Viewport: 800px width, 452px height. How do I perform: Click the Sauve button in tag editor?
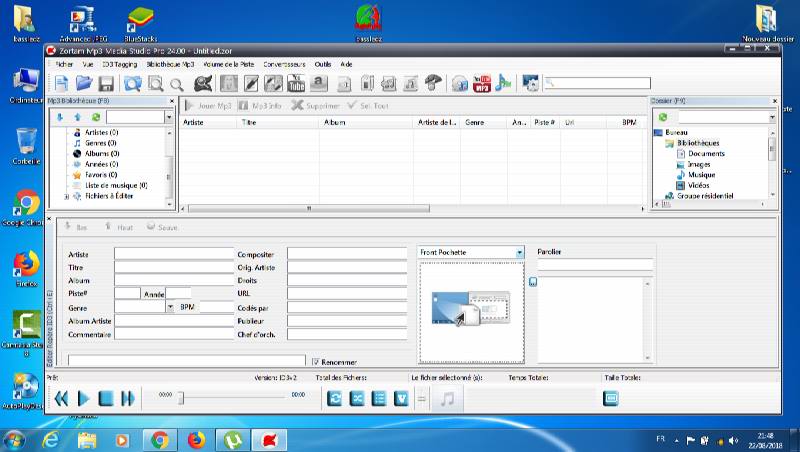click(162, 227)
